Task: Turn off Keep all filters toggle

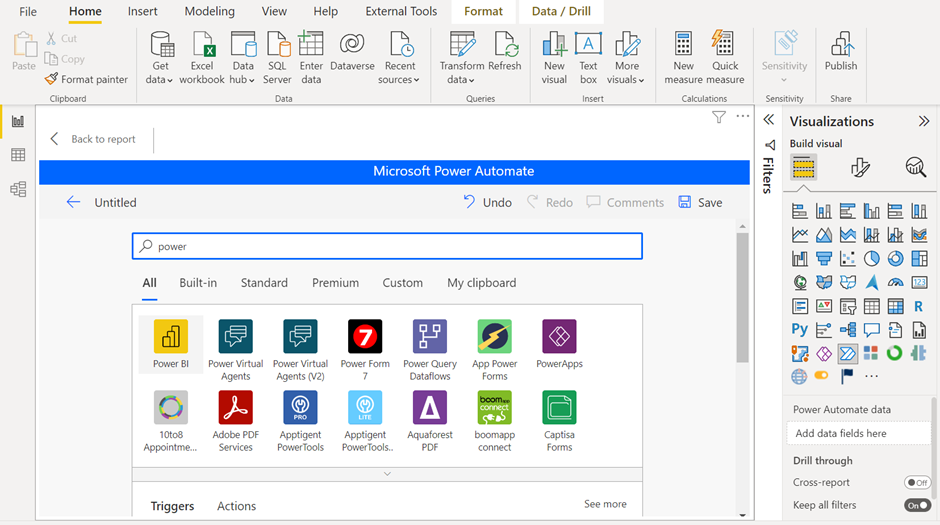Action: pyautogui.click(x=917, y=505)
